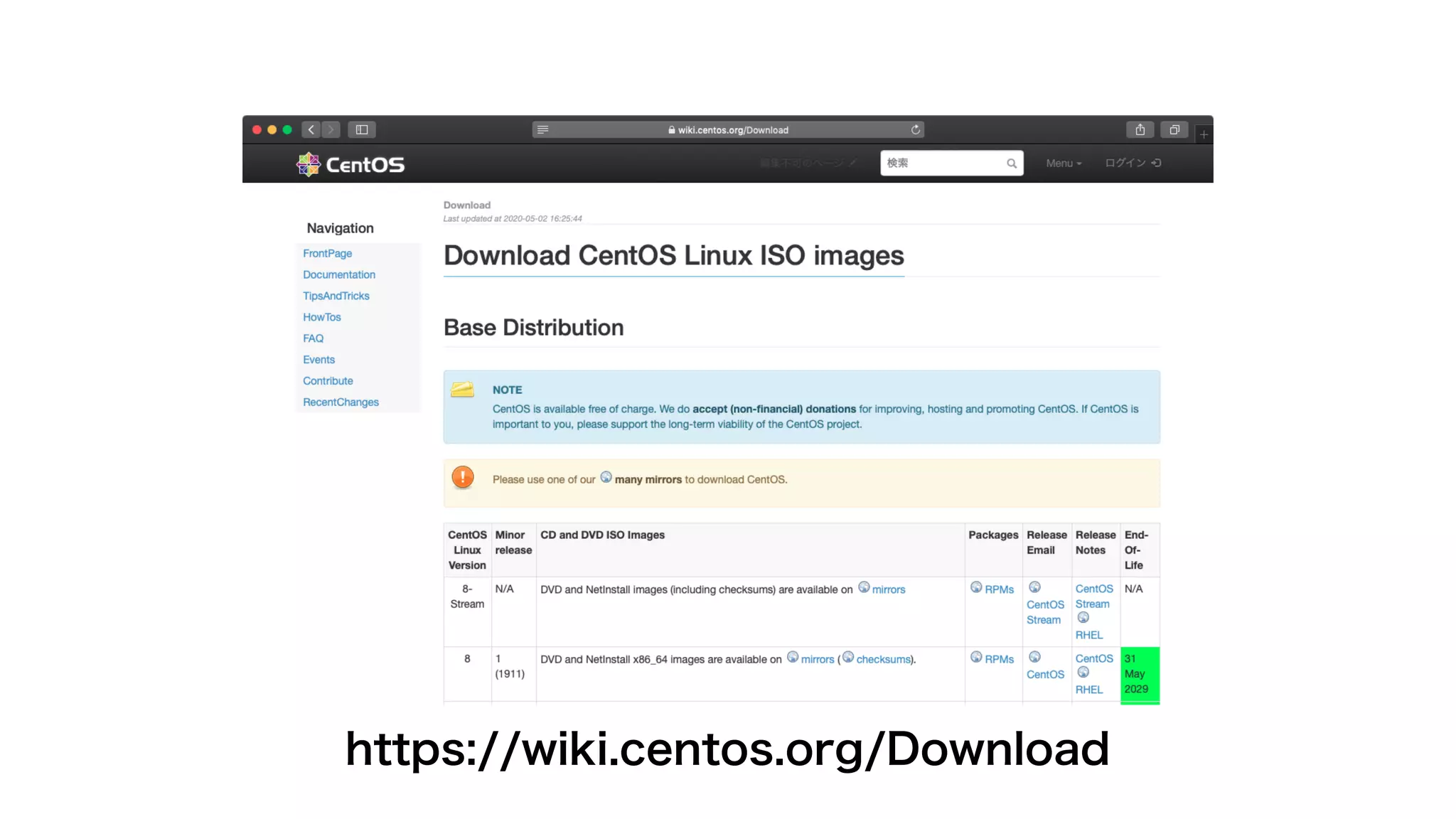Show all tabs overview button
1456x819 pixels.
(x=1174, y=129)
